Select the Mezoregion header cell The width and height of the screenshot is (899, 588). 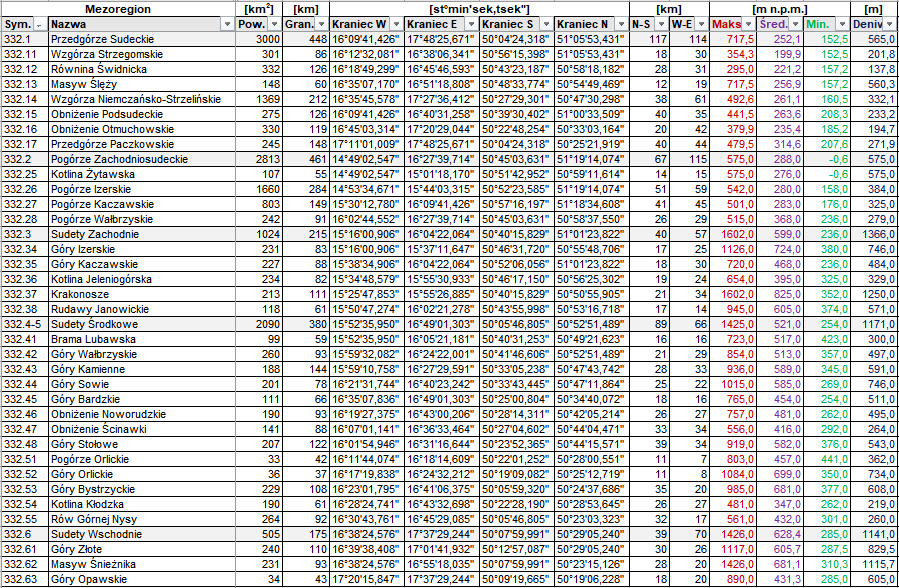pyautogui.click(x=119, y=8)
